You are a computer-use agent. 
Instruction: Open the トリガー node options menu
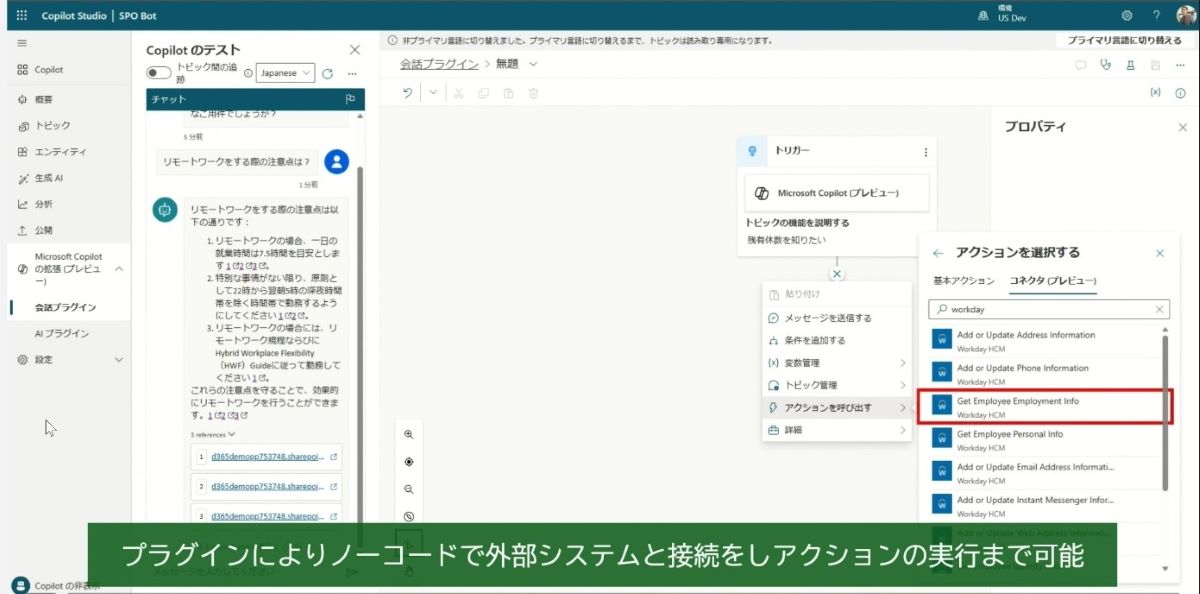[925, 152]
